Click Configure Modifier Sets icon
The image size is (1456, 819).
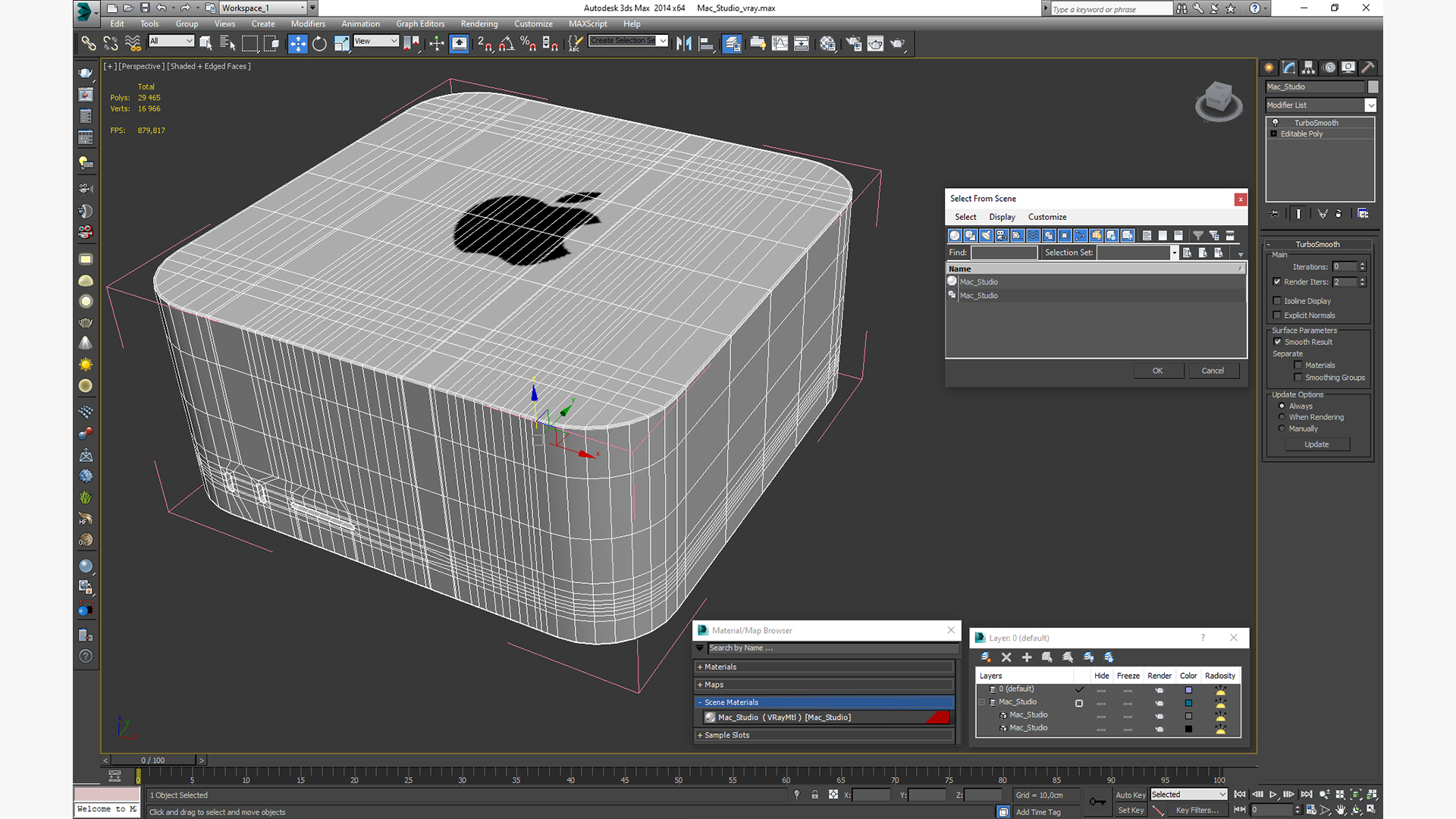1363,214
